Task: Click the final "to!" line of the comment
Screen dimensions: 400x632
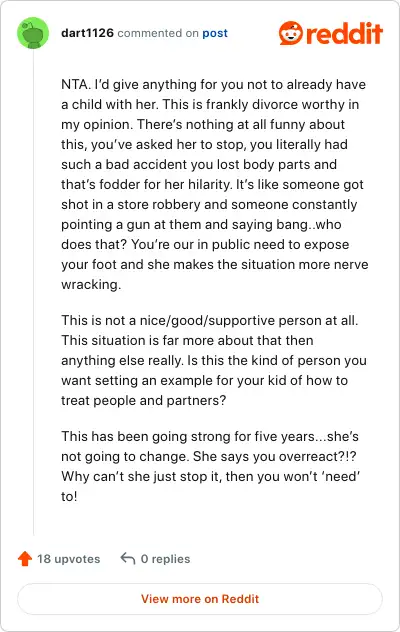Action: coord(69,497)
